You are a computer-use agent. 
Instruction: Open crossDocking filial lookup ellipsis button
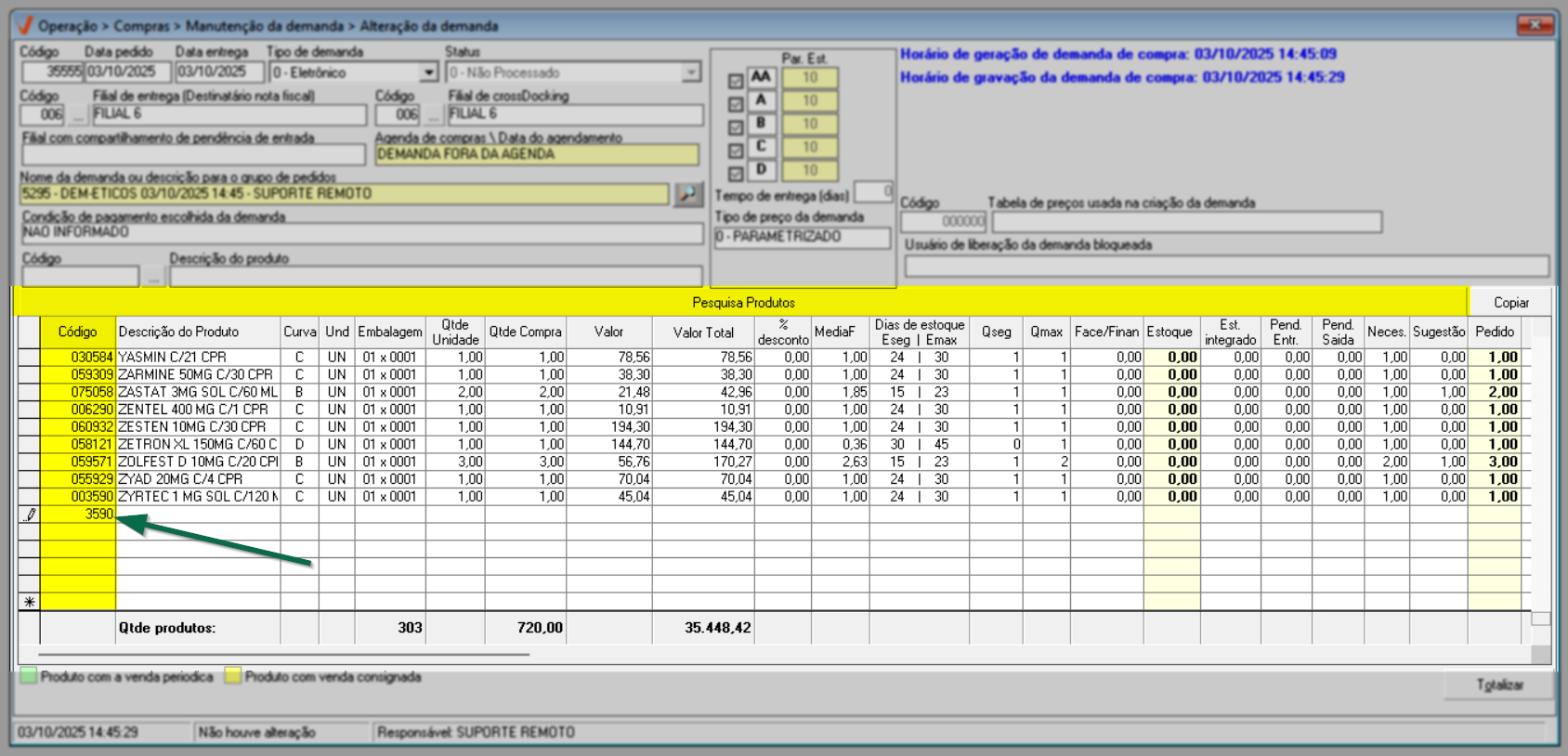click(x=433, y=115)
